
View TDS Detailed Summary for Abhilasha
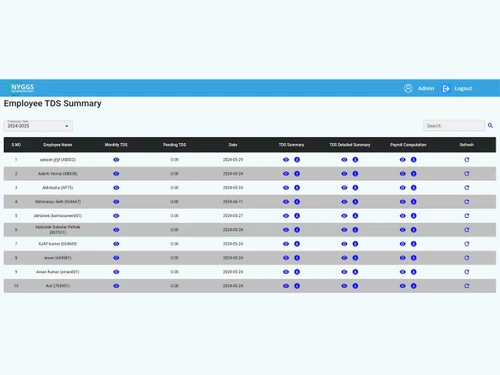click(344, 188)
